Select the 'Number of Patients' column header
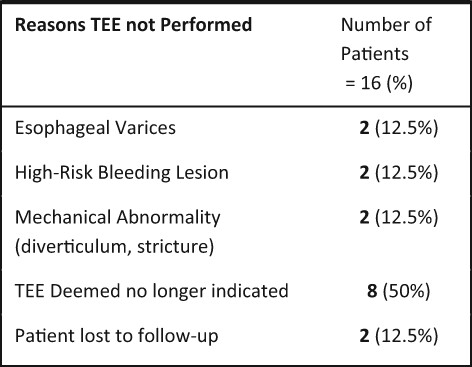Image resolution: width=472 pixels, height=367 pixels. tap(386, 39)
